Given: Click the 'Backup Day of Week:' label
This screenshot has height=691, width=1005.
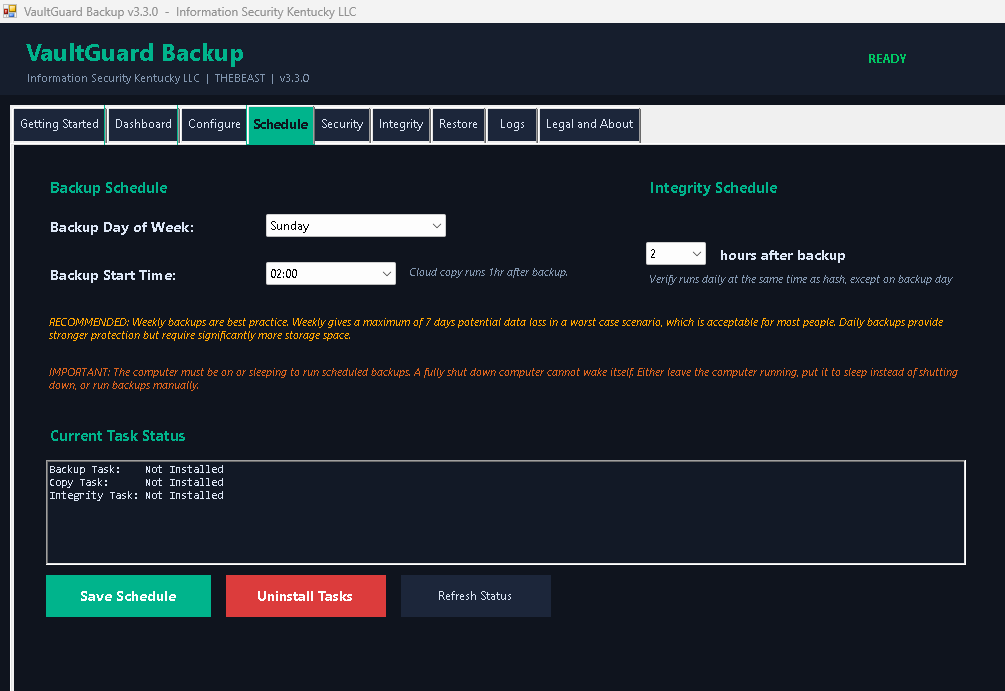Looking at the screenshot, I should pos(122,228).
